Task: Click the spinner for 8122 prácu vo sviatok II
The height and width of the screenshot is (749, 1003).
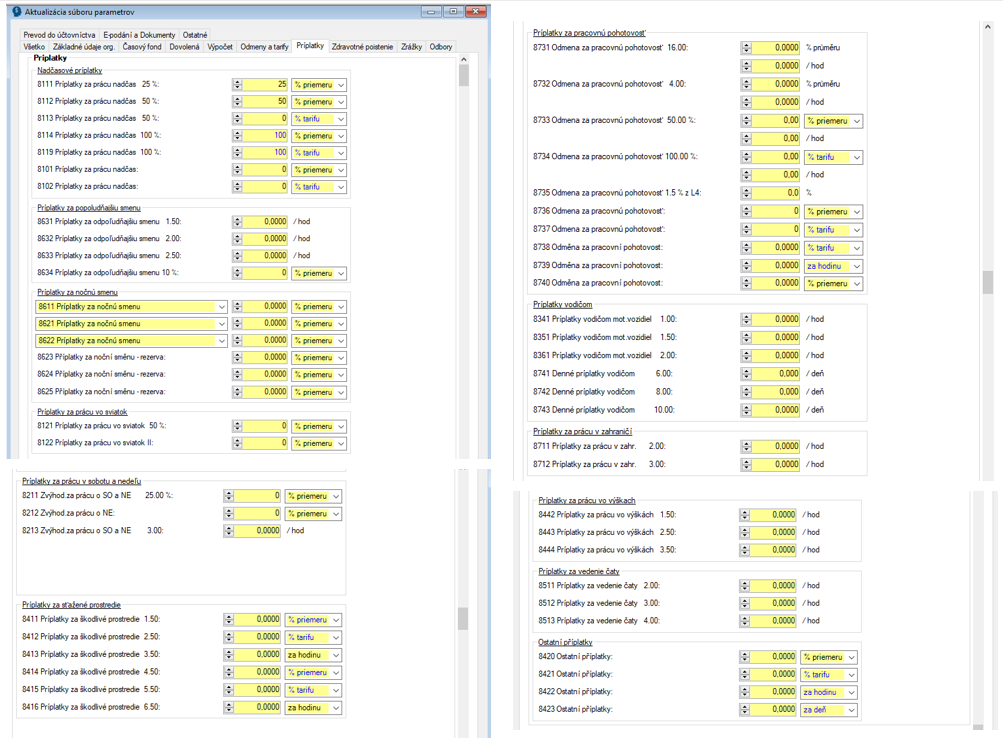Action: click(x=237, y=443)
